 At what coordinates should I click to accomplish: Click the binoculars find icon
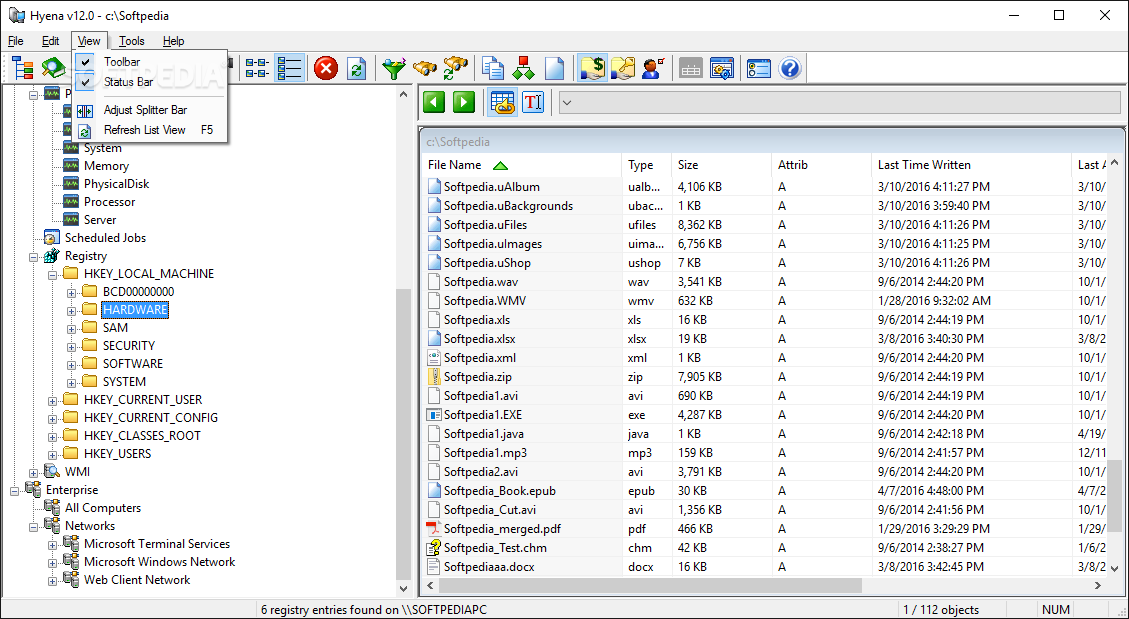pos(425,68)
